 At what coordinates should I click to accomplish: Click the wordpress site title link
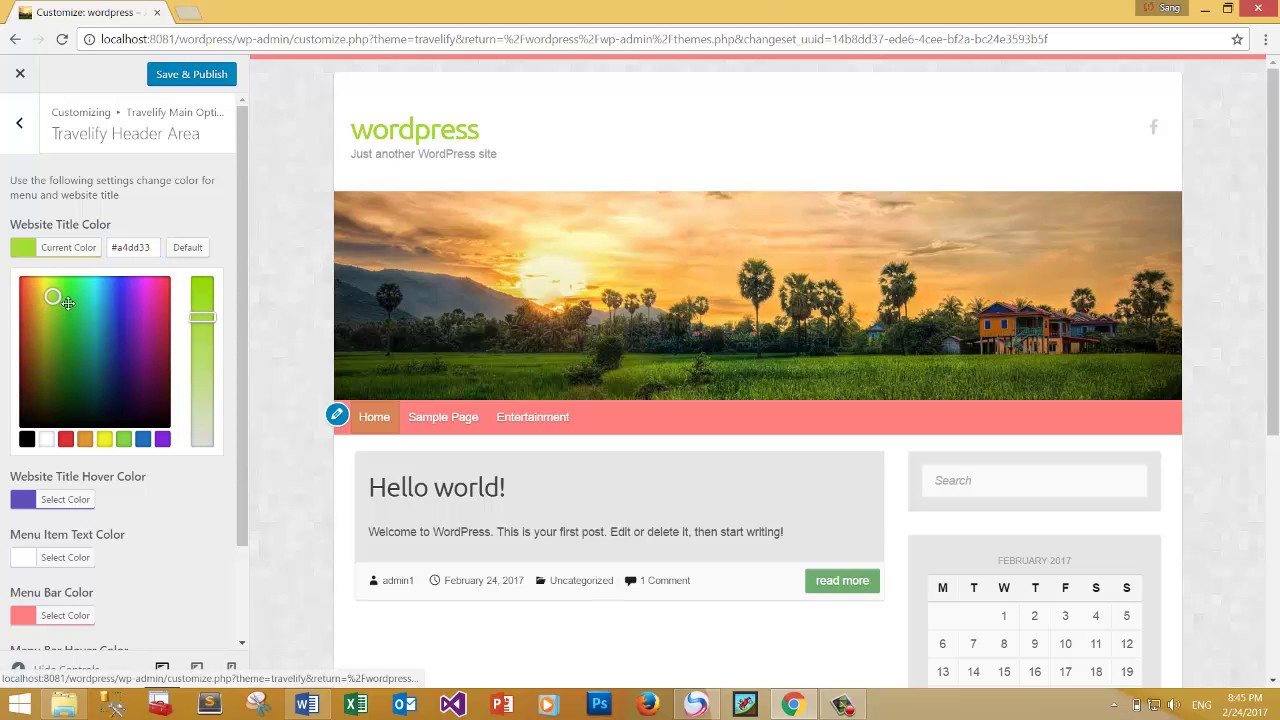[415, 130]
